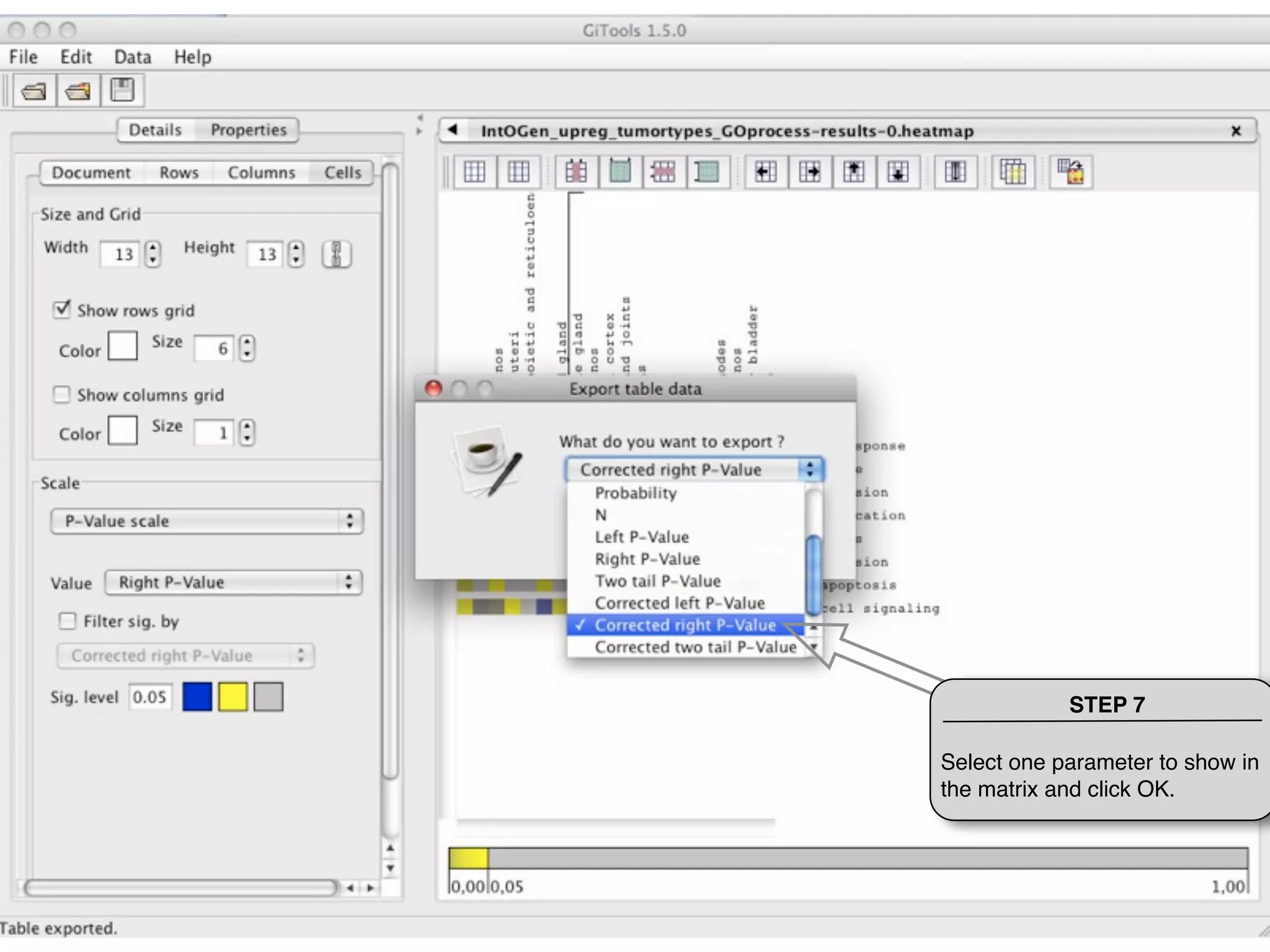Choose Corrected two tail P-Value option
Viewport: 1270px width, 952px height.
click(686, 647)
